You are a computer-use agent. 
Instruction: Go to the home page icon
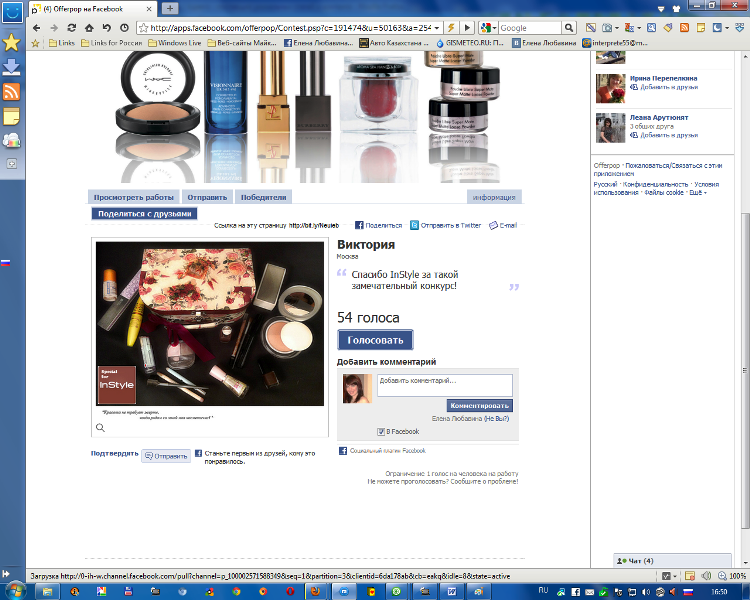pyautogui.click(x=89, y=28)
